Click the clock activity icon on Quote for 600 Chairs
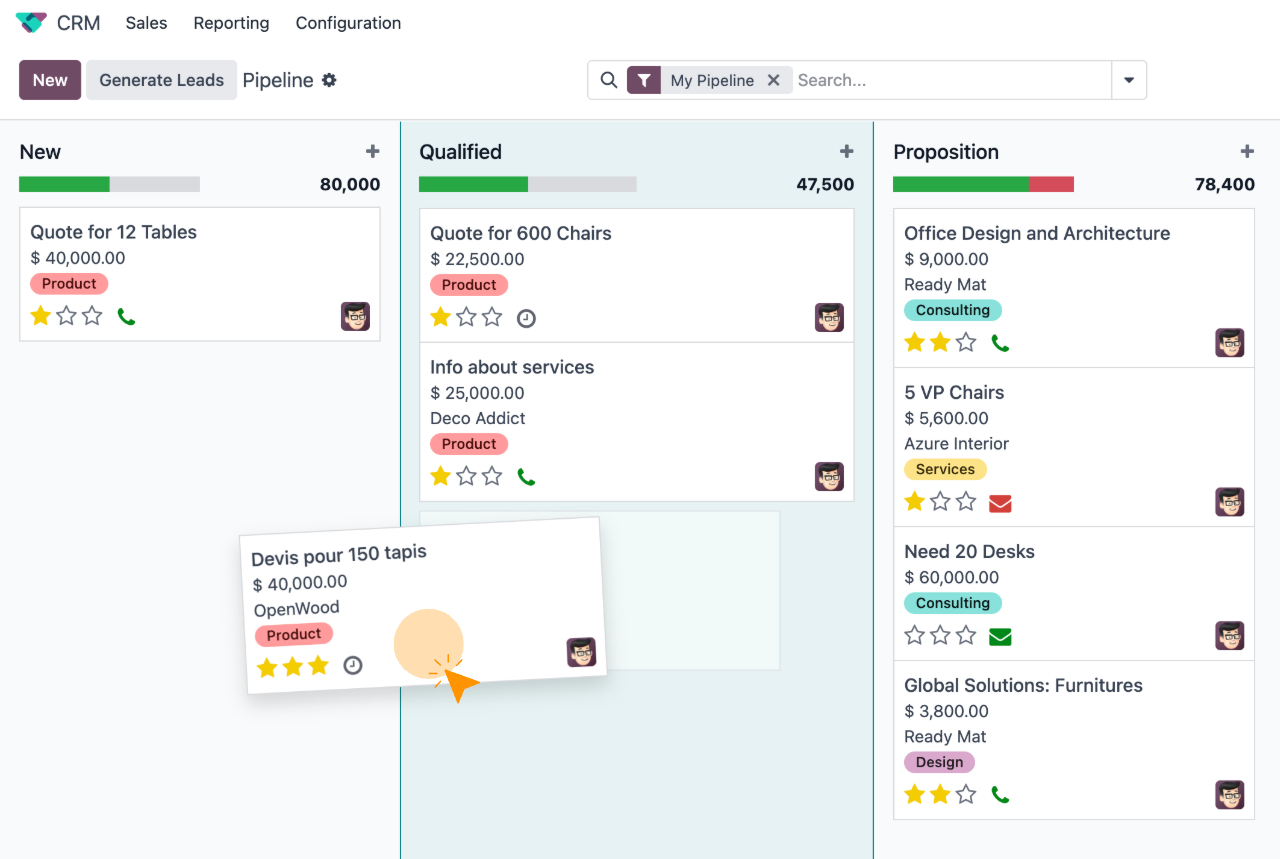This screenshot has height=859, width=1280. pos(527,318)
